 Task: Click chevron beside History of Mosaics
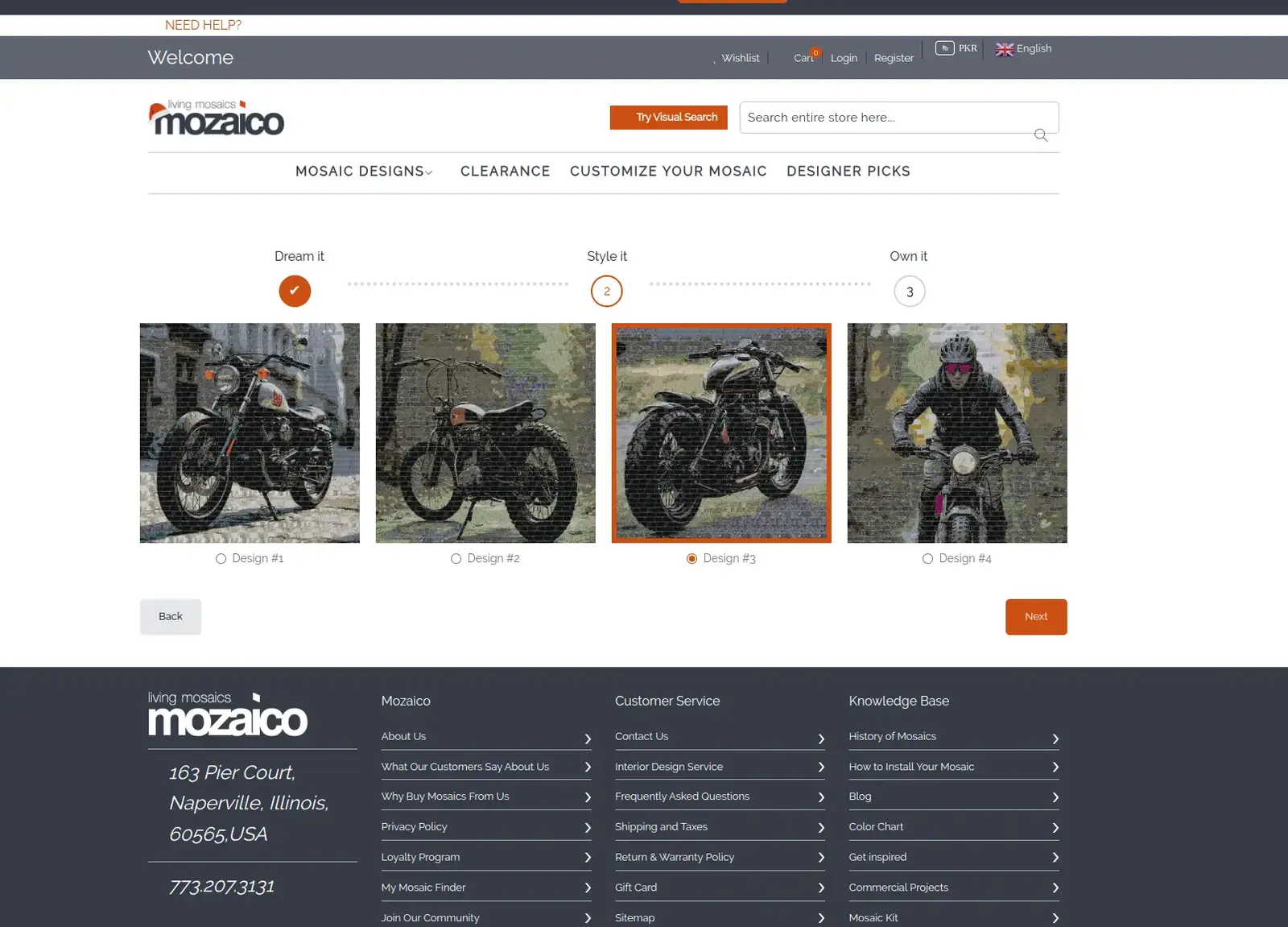tap(1055, 739)
